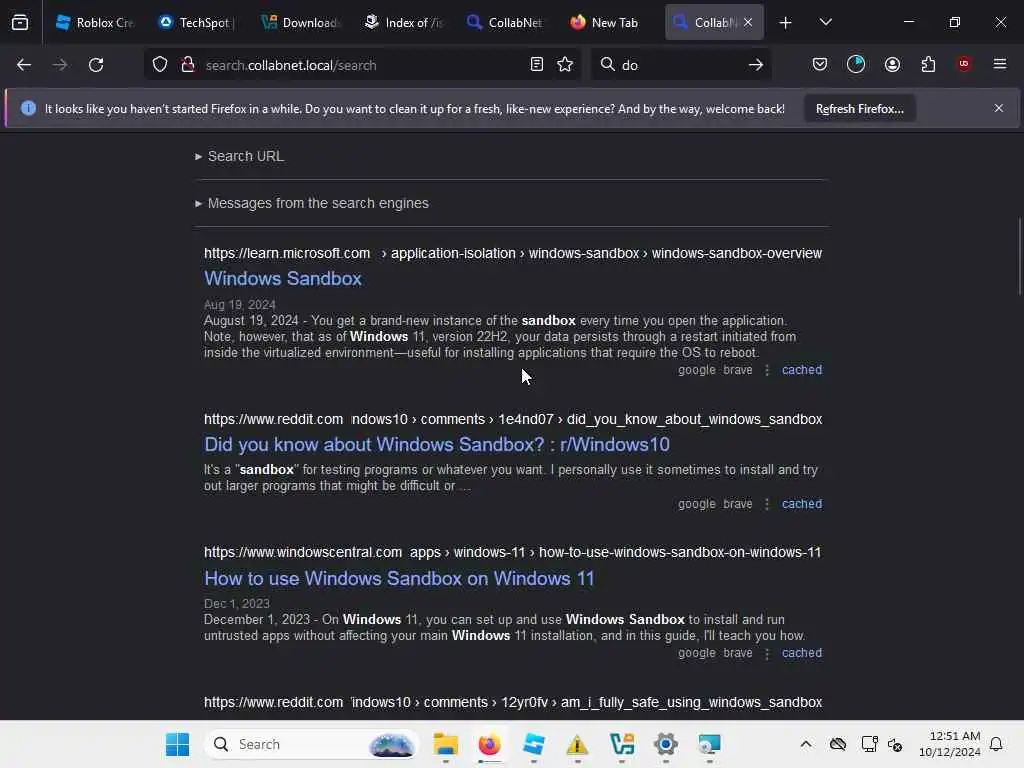Open cached link for Windows Central result
The width and height of the screenshot is (1024, 768).
pyautogui.click(x=802, y=652)
